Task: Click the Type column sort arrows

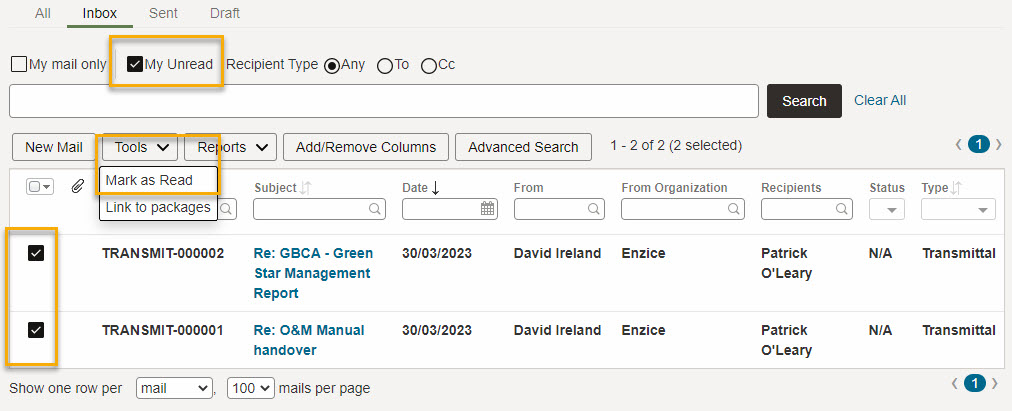Action: pos(959,188)
